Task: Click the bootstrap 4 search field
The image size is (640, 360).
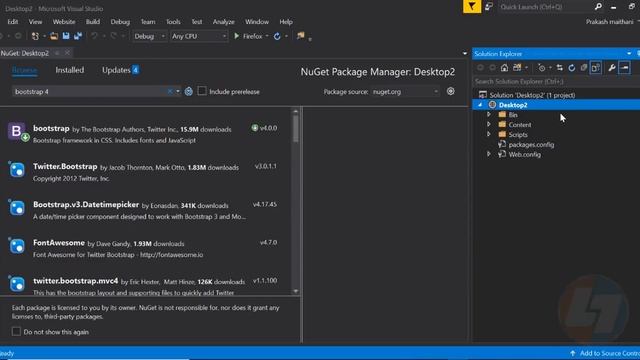Action: (x=90, y=92)
